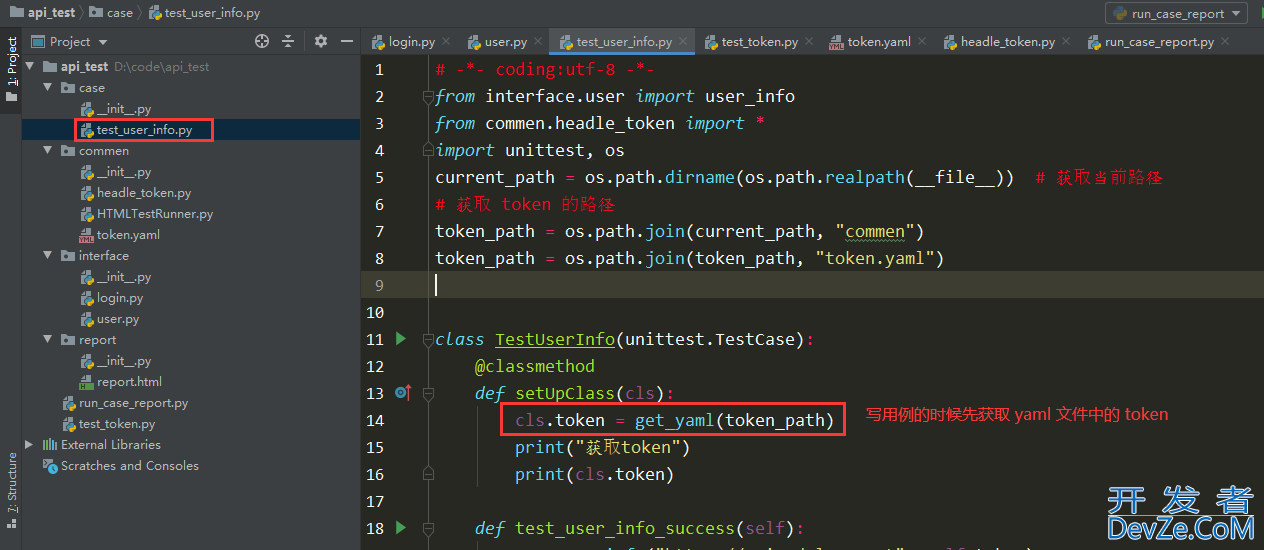Click get_yaml call on line 14

point(674,420)
